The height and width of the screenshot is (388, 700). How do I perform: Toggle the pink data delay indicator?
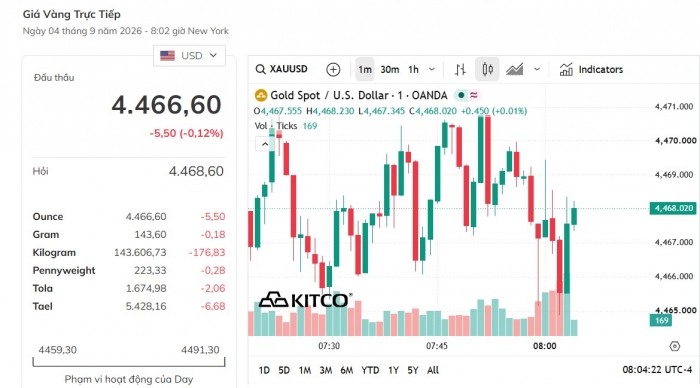tap(474, 95)
